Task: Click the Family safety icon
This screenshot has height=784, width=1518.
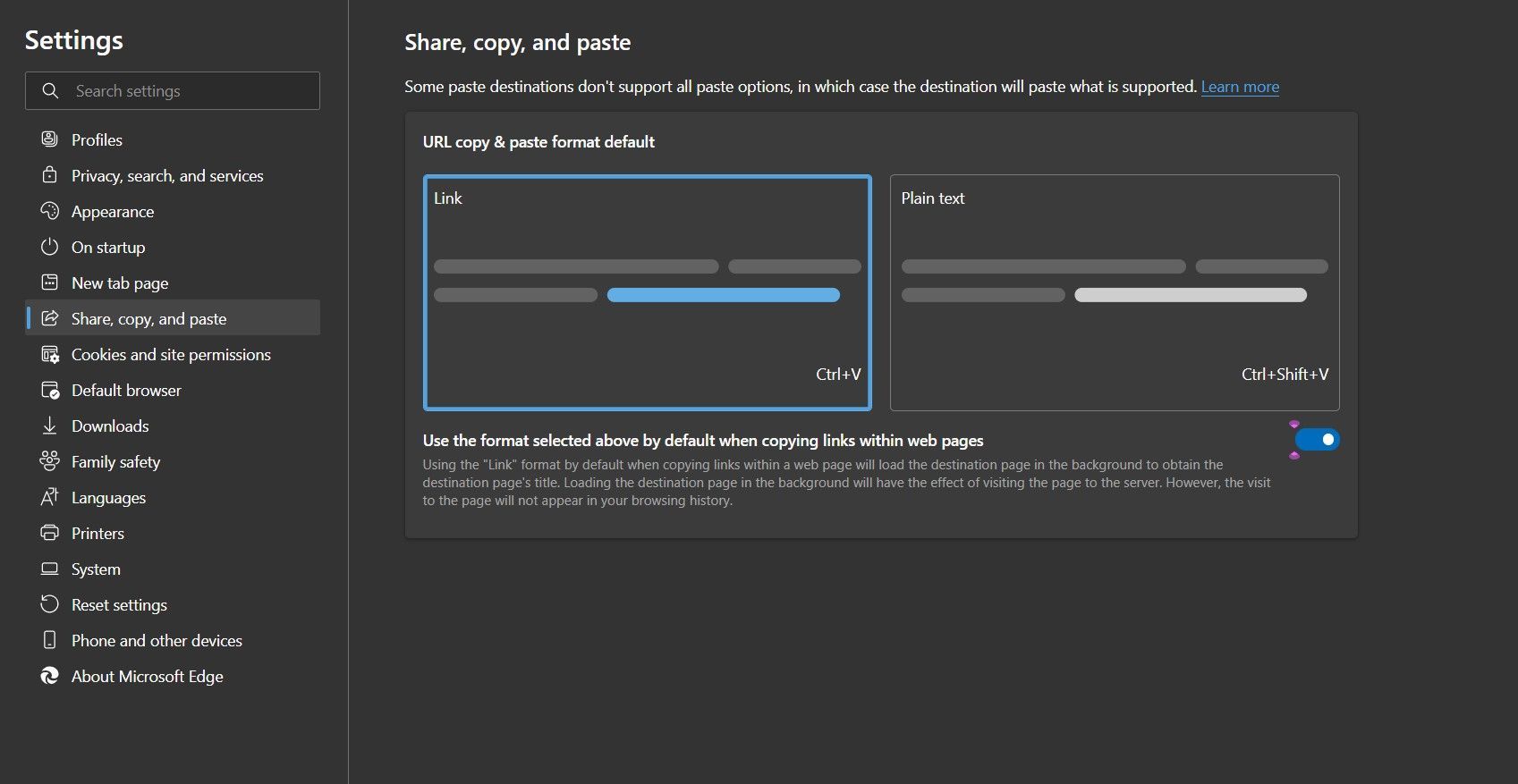Action: [49, 461]
